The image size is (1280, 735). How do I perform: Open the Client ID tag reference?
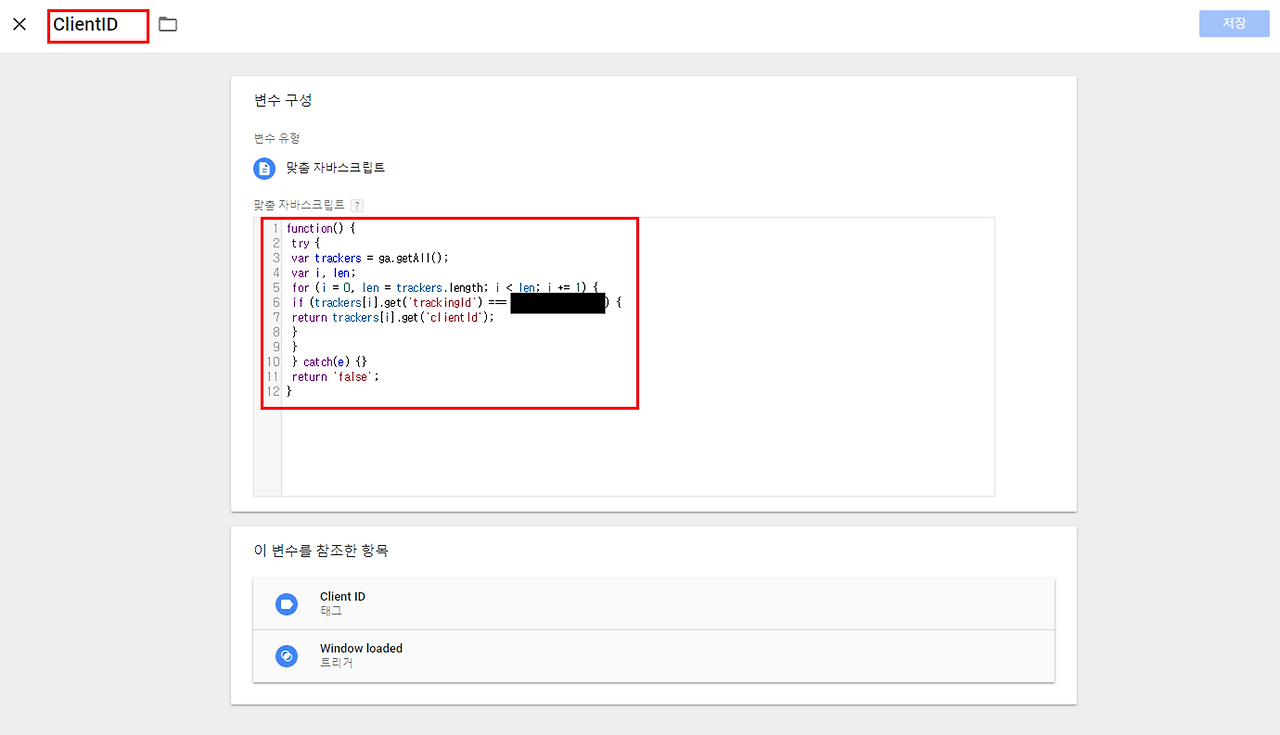click(654, 604)
